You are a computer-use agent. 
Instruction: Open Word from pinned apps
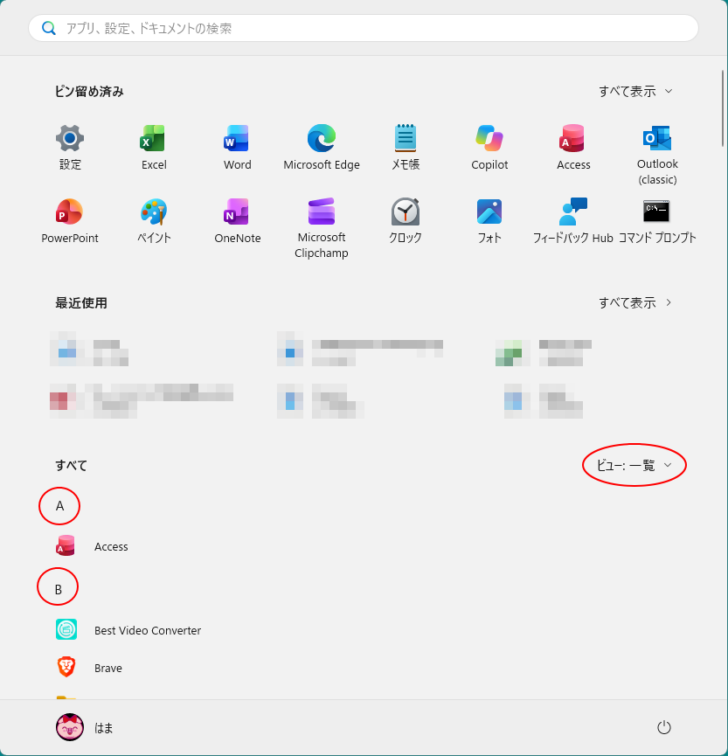point(237,147)
